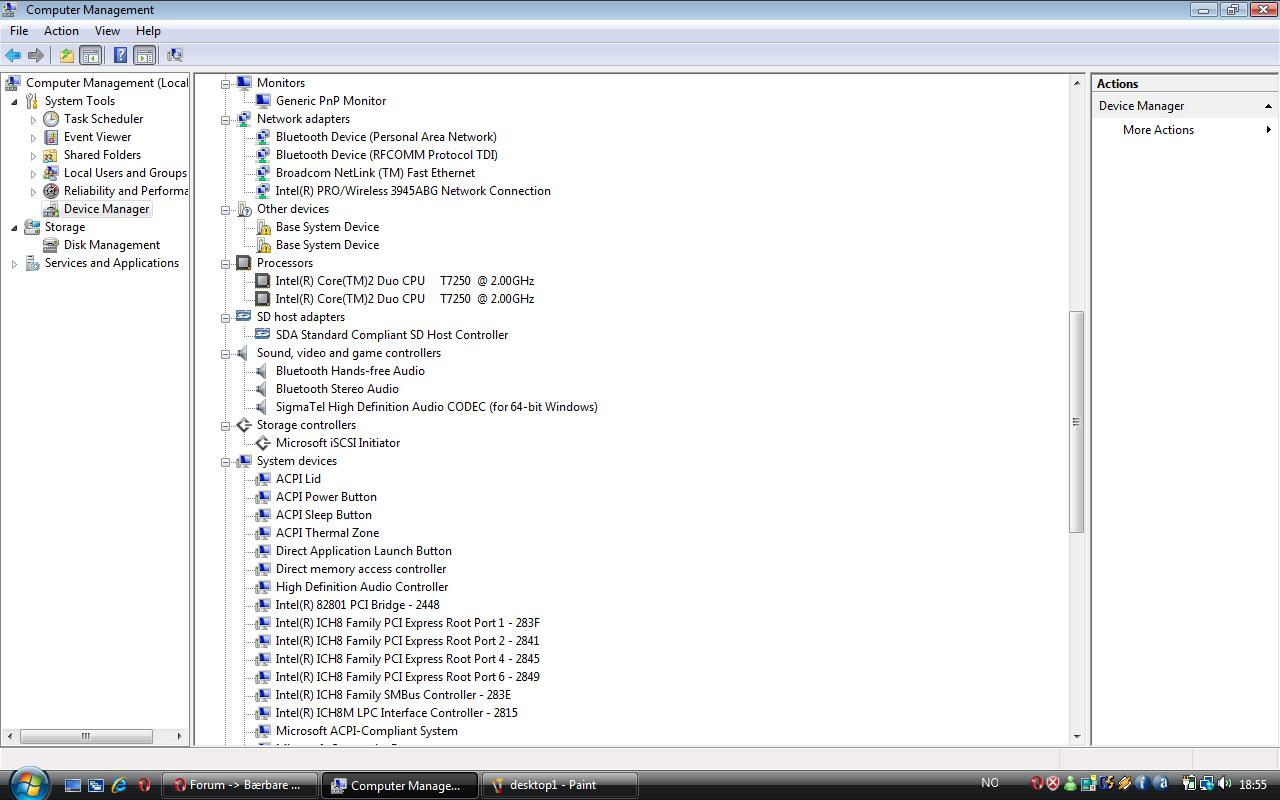1280x800 pixels.
Task: Select Intel ICH8 Family SMBus Controller - 283E
Action: click(393, 695)
